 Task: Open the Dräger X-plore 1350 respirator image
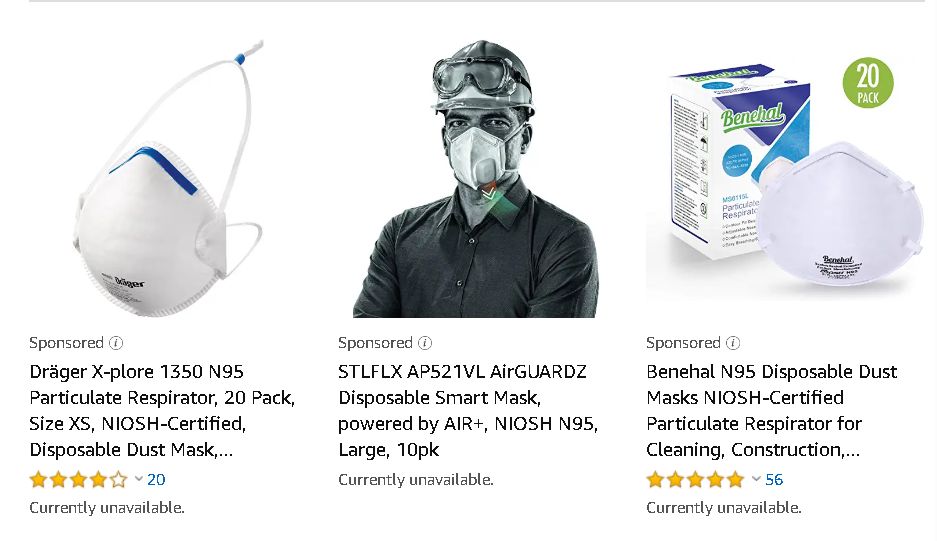point(169,178)
